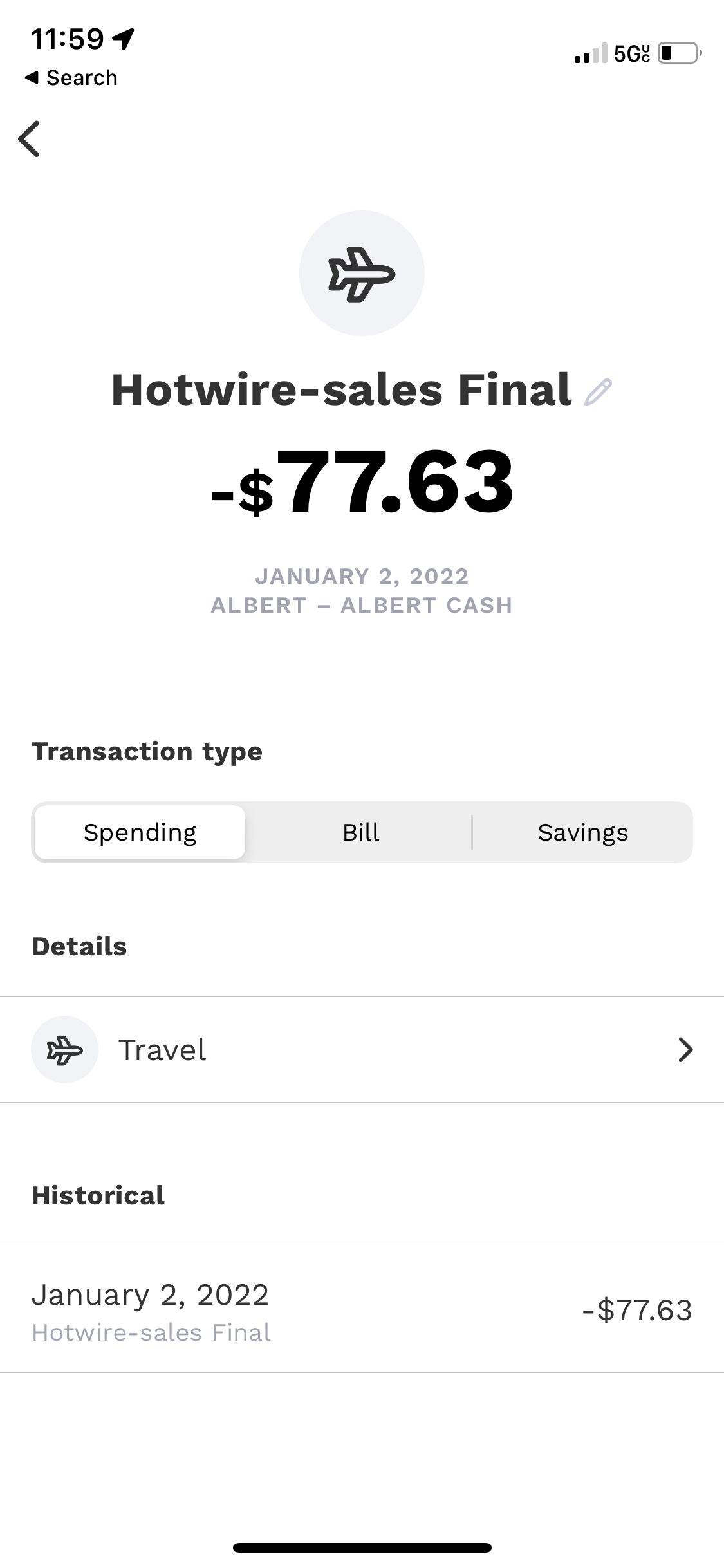Tap the pencil edit icon beside the title

(x=598, y=392)
